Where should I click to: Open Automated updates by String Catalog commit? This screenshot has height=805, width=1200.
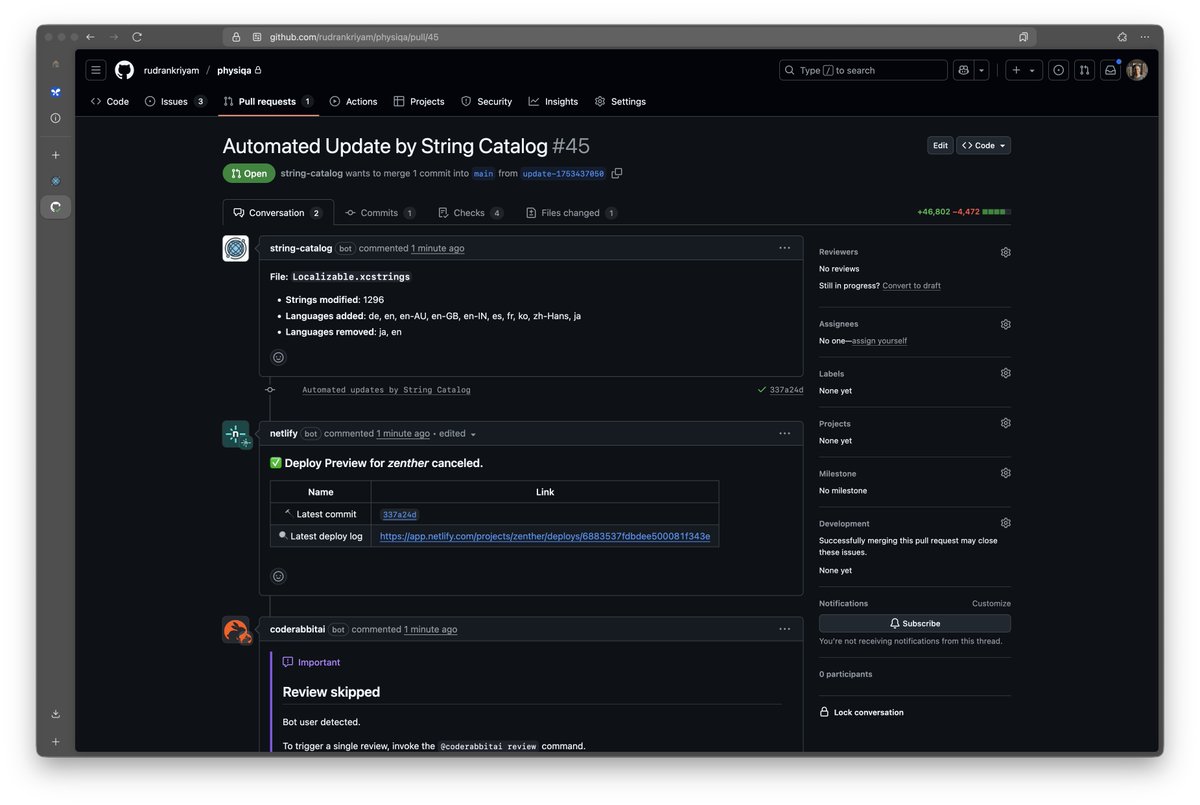(386, 390)
